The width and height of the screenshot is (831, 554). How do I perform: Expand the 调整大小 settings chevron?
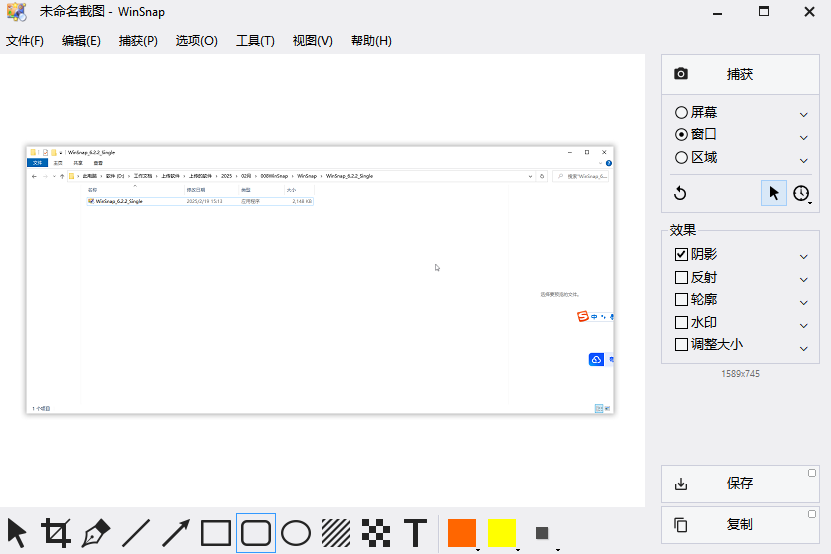pos(803,348)
